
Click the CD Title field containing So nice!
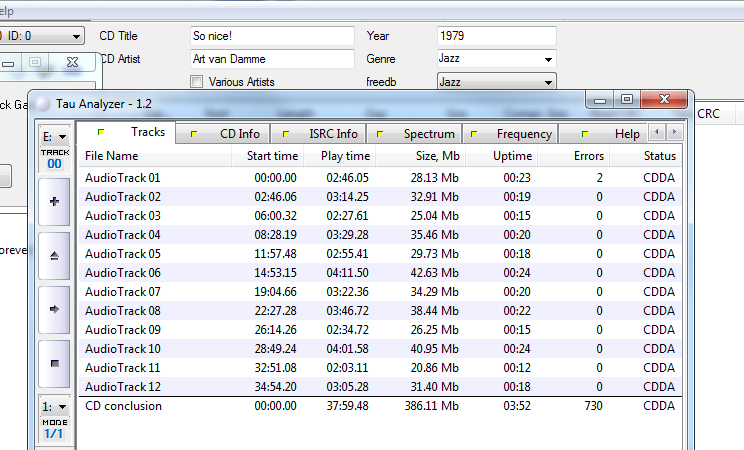point(272,36)
